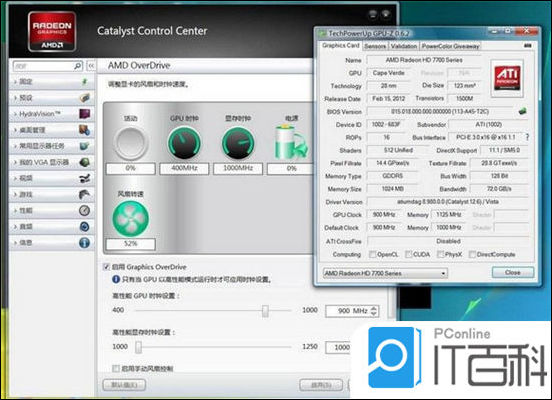Collapse the sidebar with the « button
552x400 pixels.
pyautogui.click(x=91, y=66)
